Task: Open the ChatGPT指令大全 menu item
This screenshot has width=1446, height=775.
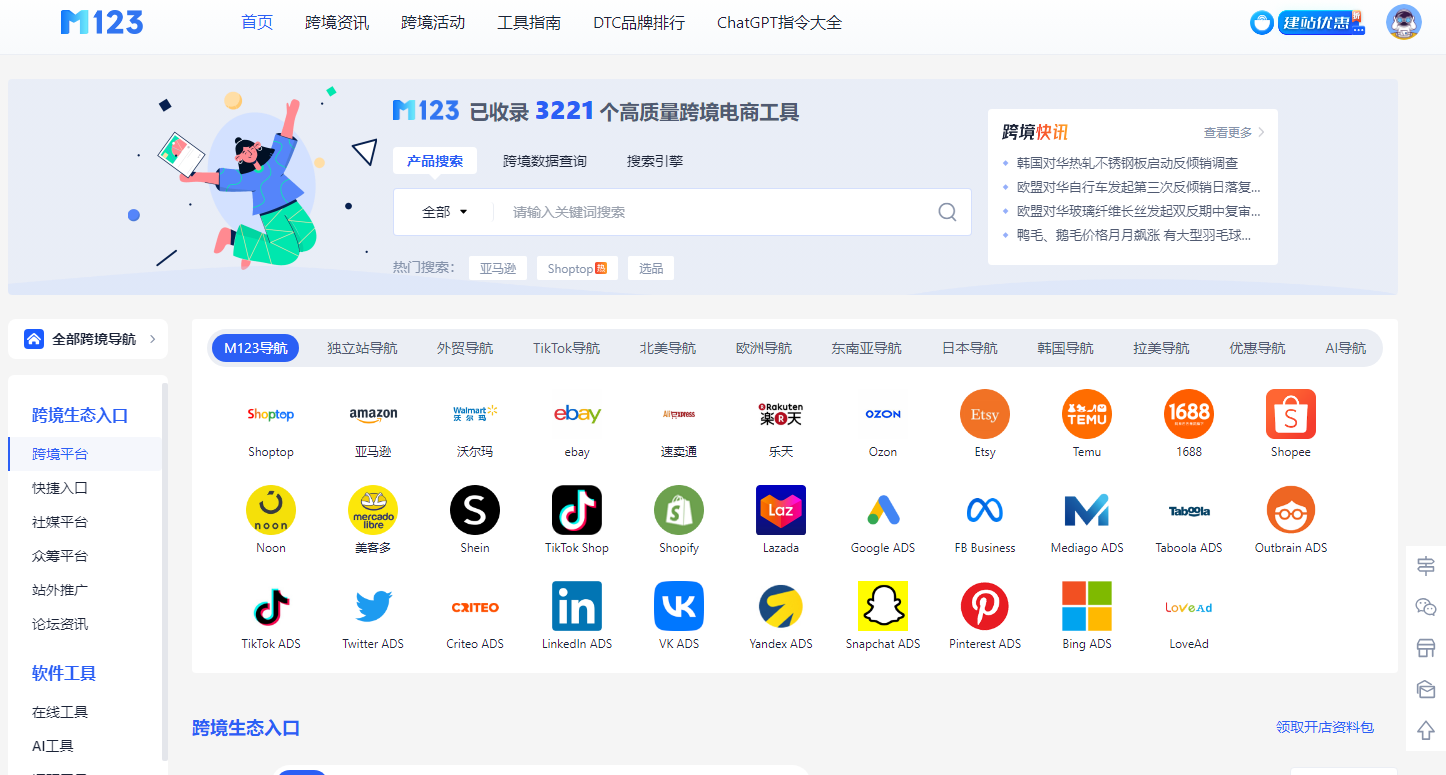Action: coord(779,22)
